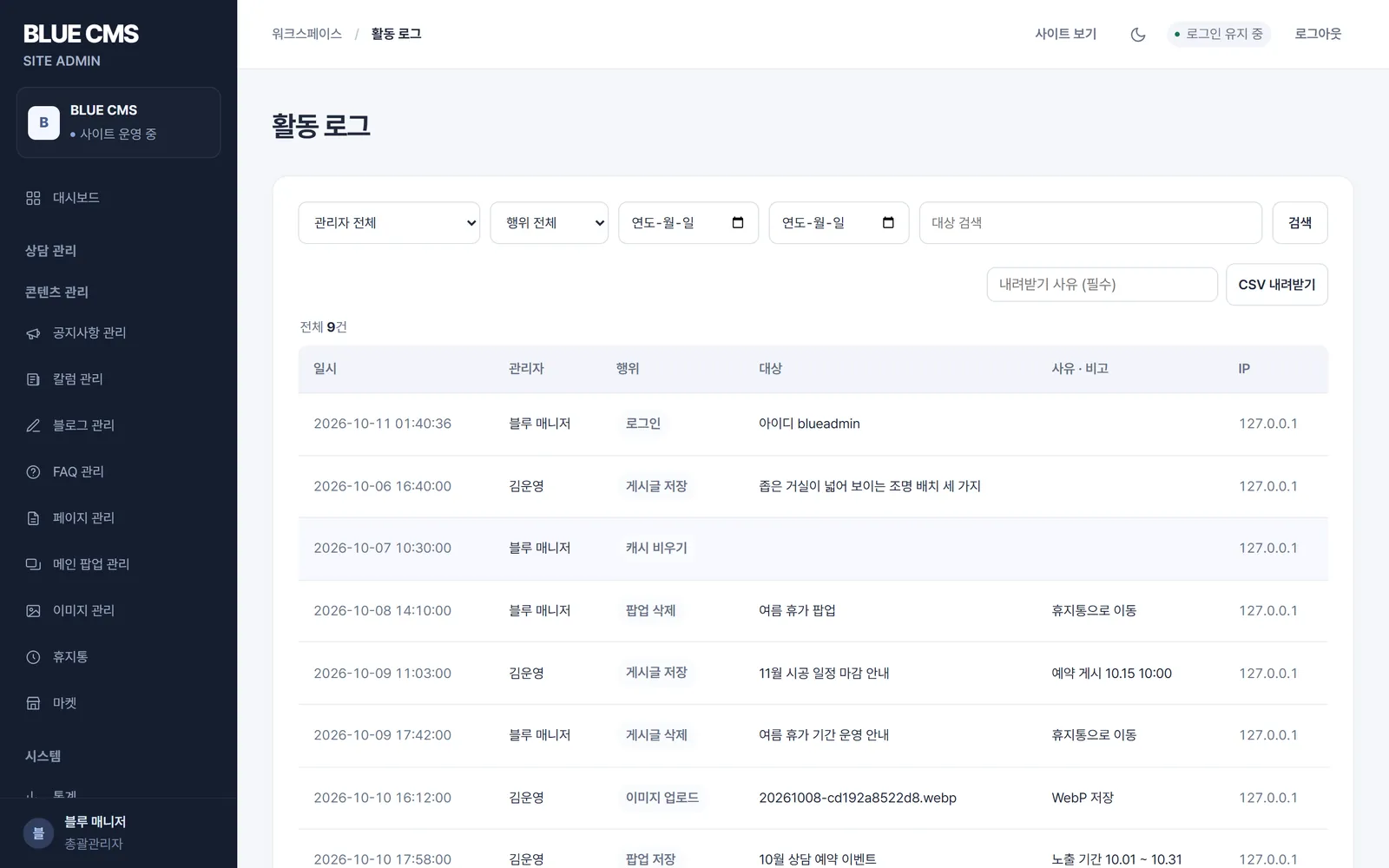This screenshot has height=868, width=1389.
Task: Click the 칼럼 관리 document icon
Action: point(33,379)
